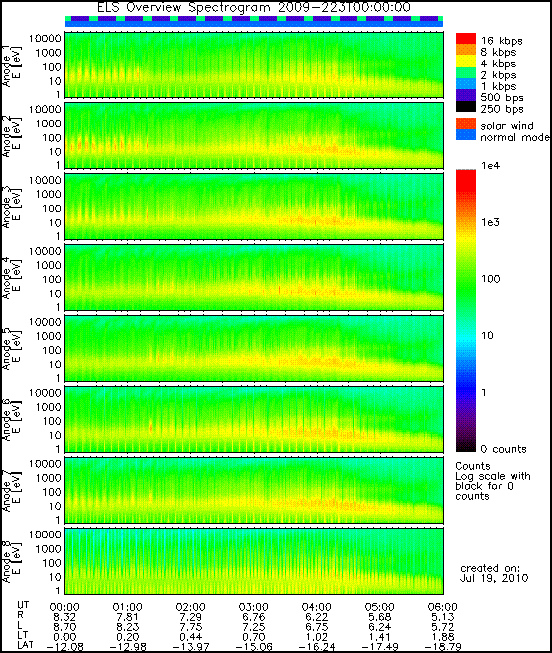
Task: Click the Anode 4 spectrogram panel
Action: coord(254,277)
